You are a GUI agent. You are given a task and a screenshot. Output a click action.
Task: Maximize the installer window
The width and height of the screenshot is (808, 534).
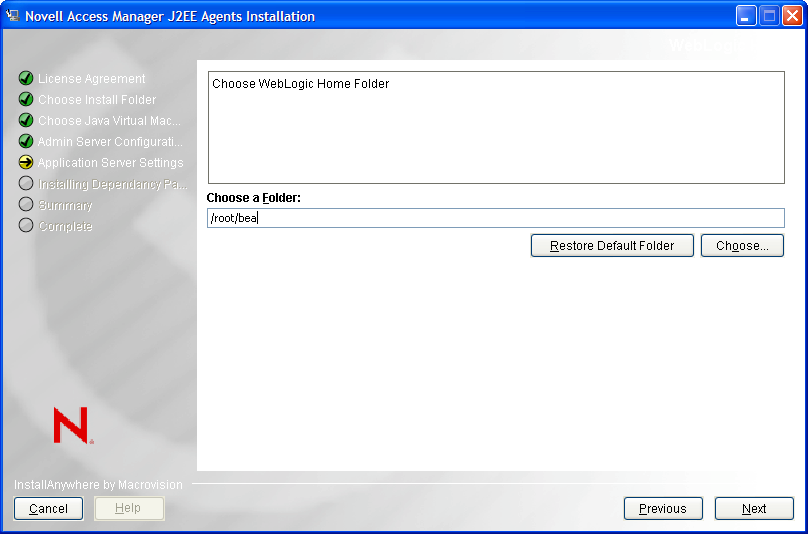pos(769,16)
